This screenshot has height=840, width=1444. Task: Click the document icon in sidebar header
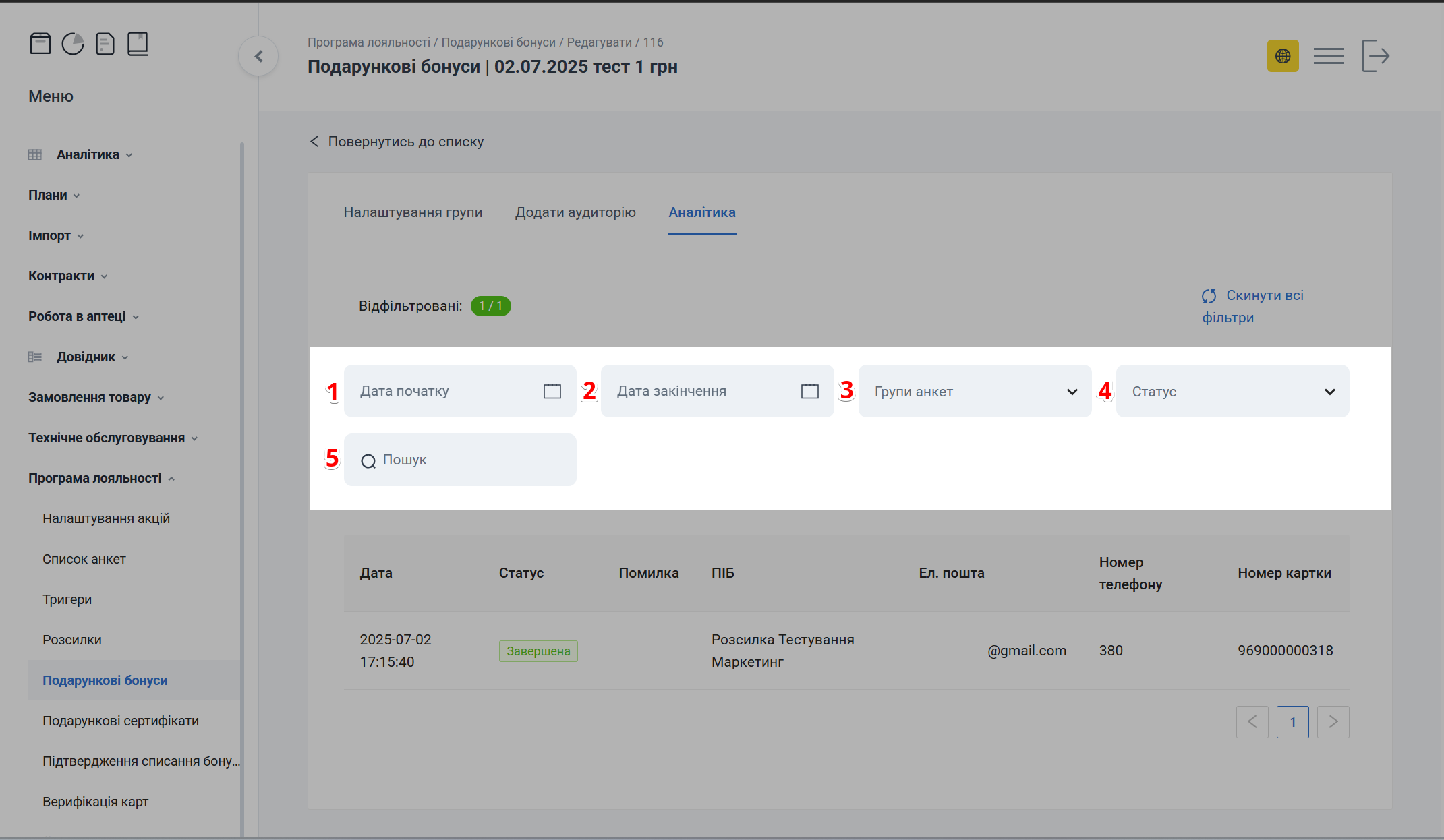pyautogui.click(x=105, y=44)
